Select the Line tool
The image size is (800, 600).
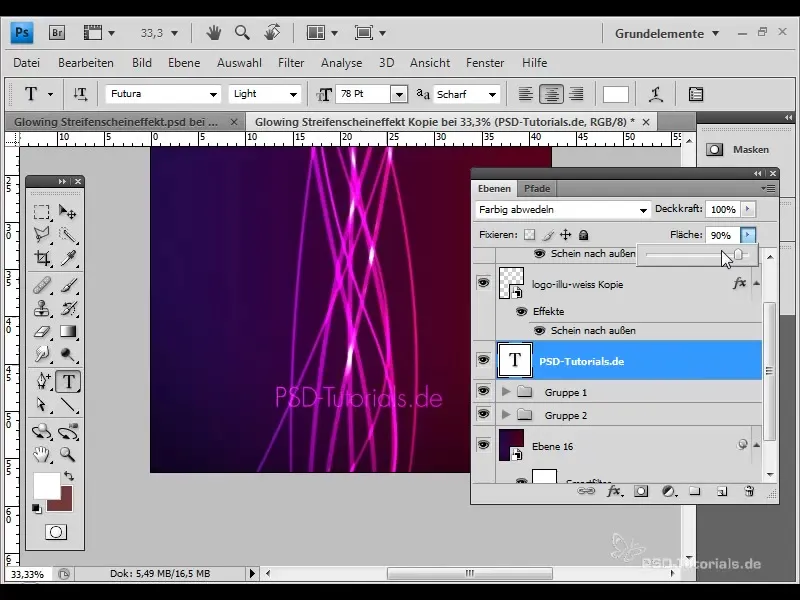(67, 405)
